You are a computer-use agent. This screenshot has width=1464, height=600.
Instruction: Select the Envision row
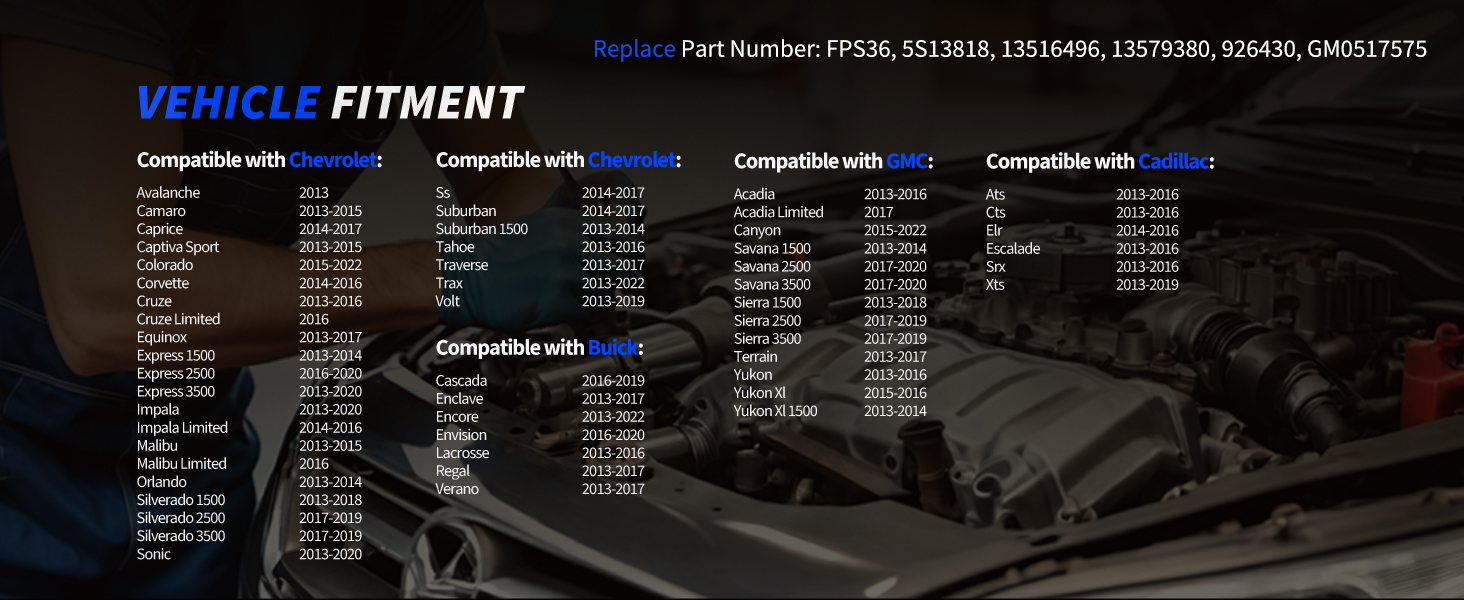[x=540, y=434]
